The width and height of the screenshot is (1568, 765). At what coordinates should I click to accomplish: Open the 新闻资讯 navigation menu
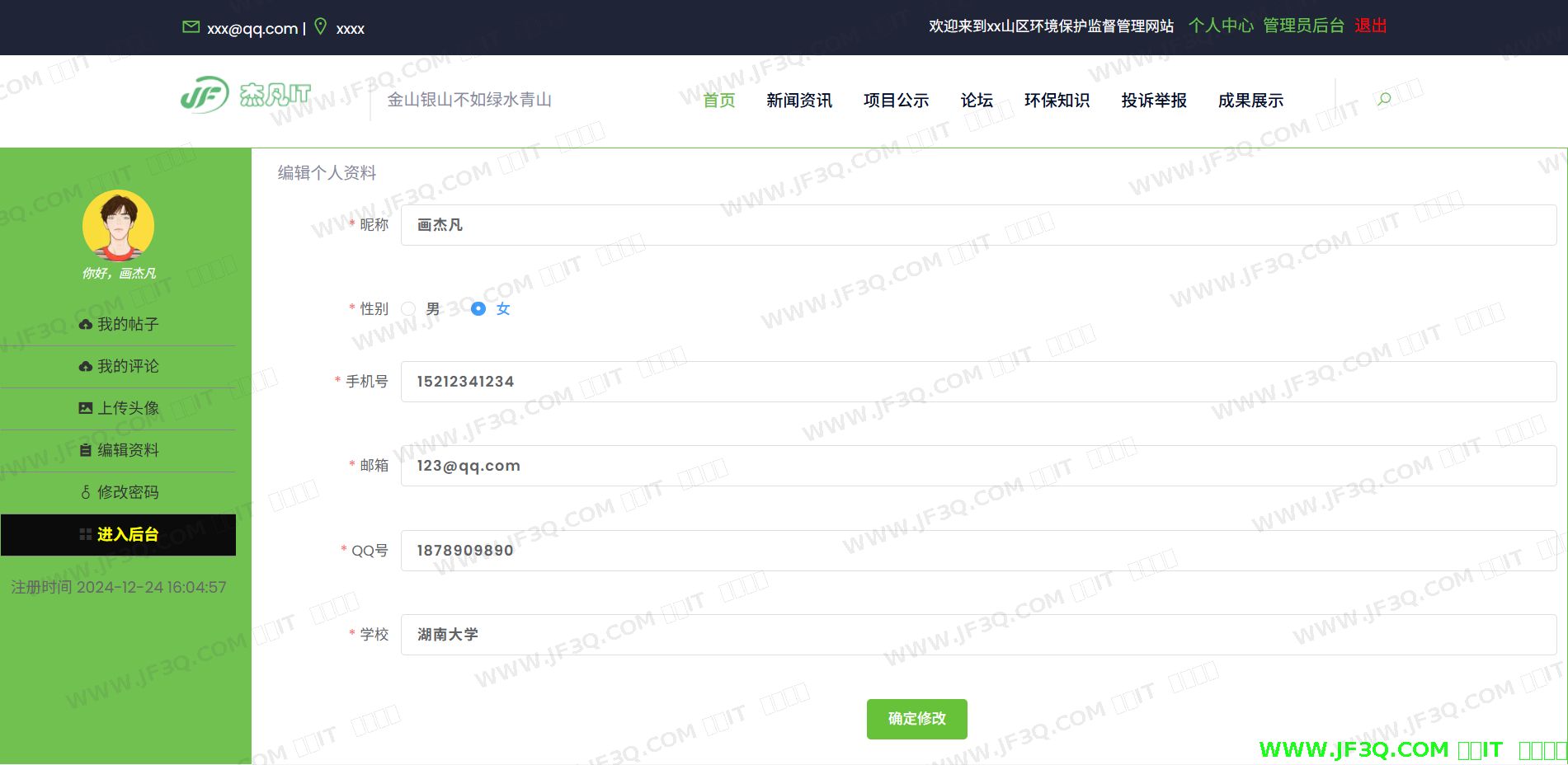(x=798, y=101)
